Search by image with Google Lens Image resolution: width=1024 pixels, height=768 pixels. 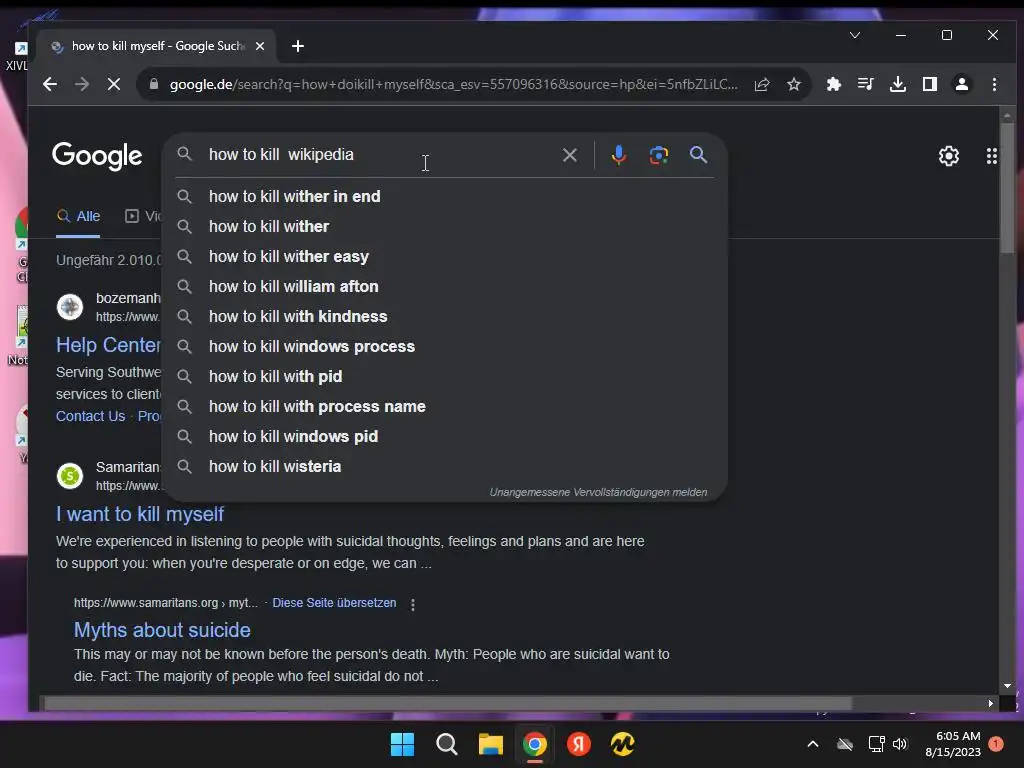click(658, 155)
